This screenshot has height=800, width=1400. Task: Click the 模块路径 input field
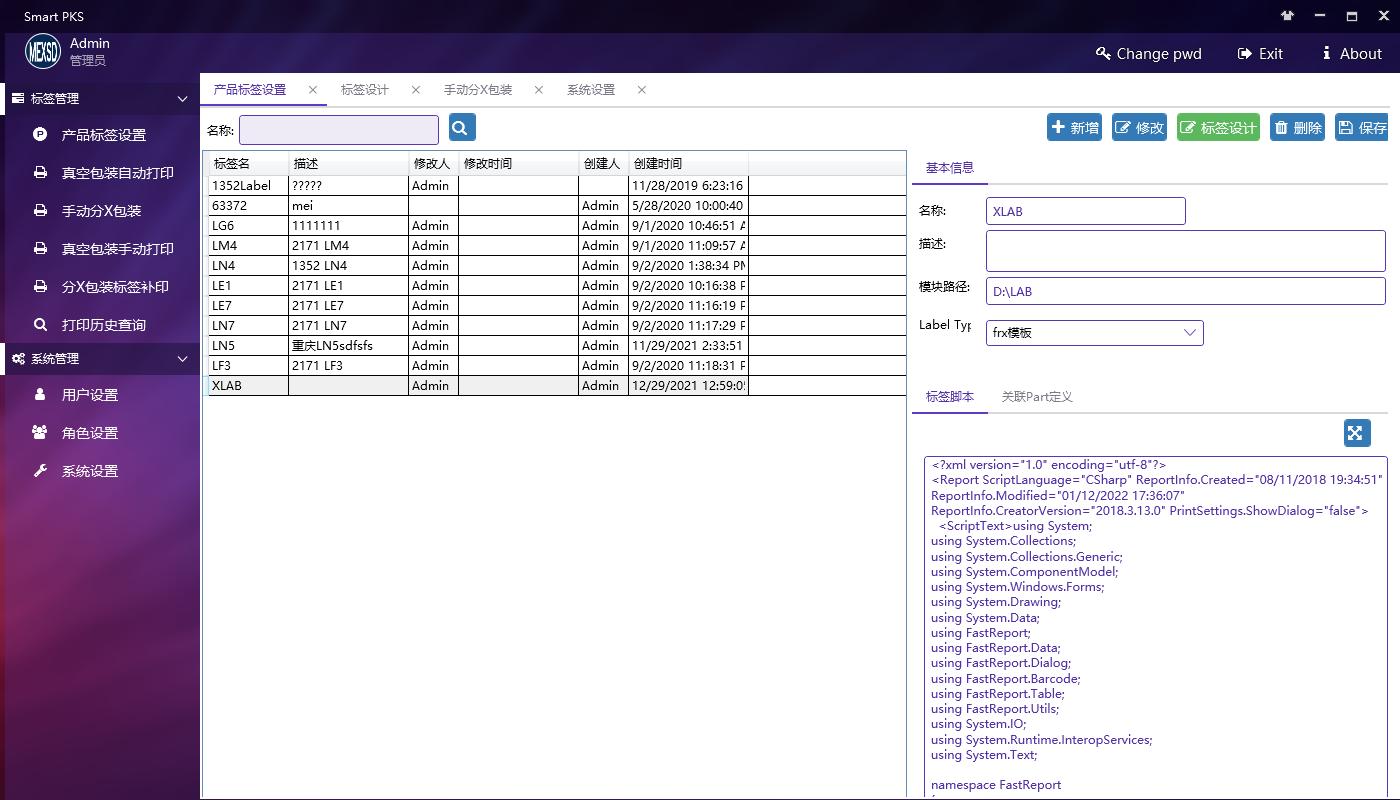[x=1185, y=292]
